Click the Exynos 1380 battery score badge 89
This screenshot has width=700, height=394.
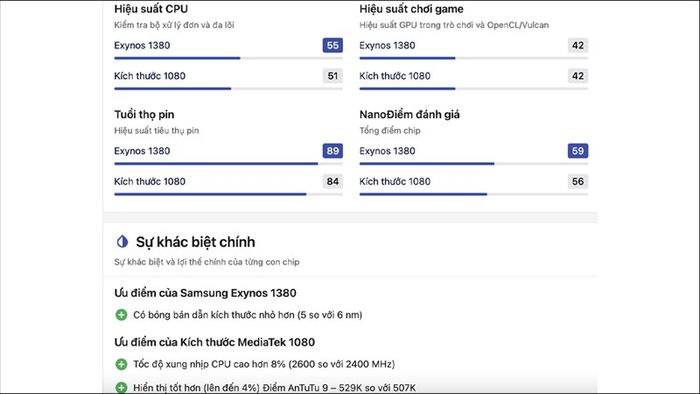pos(333,151)
